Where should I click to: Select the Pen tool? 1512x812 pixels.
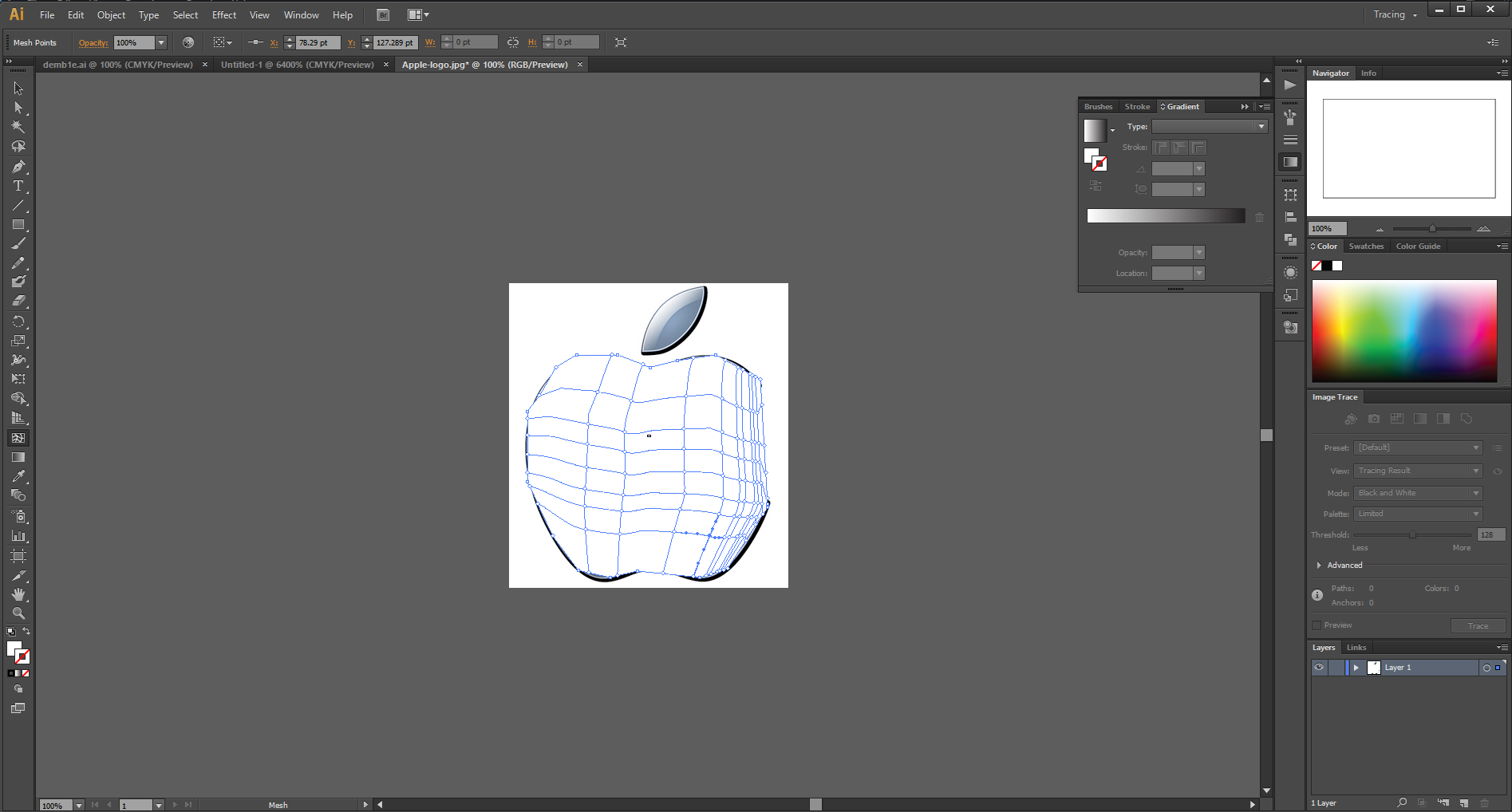[x=18, y=166]
